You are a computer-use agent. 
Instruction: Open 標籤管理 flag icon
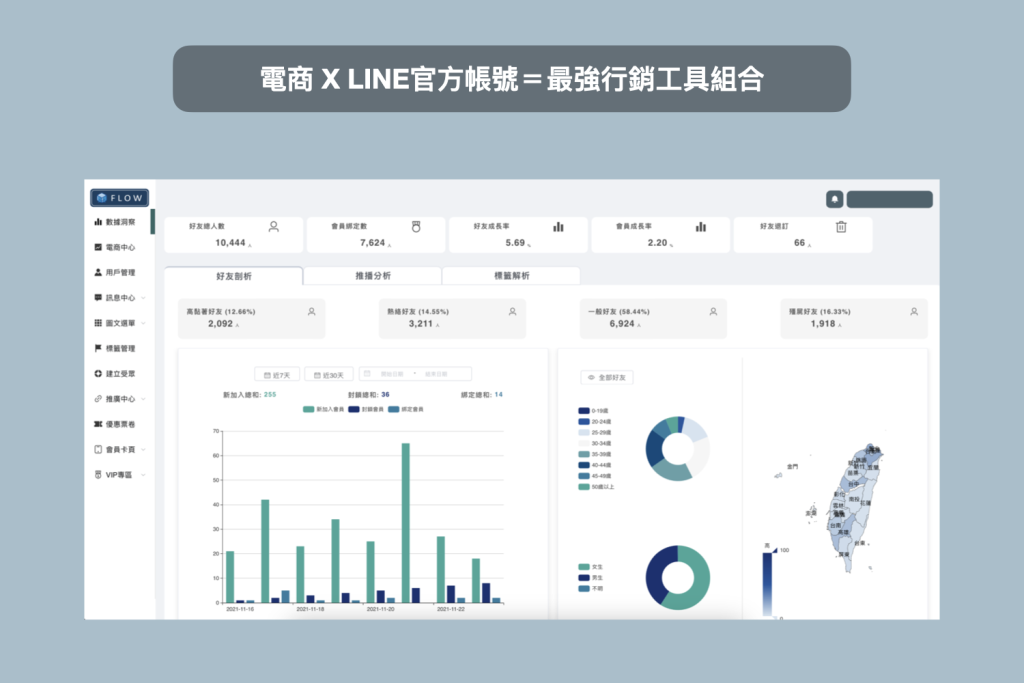pyautogui.click(x=98, y=348)
